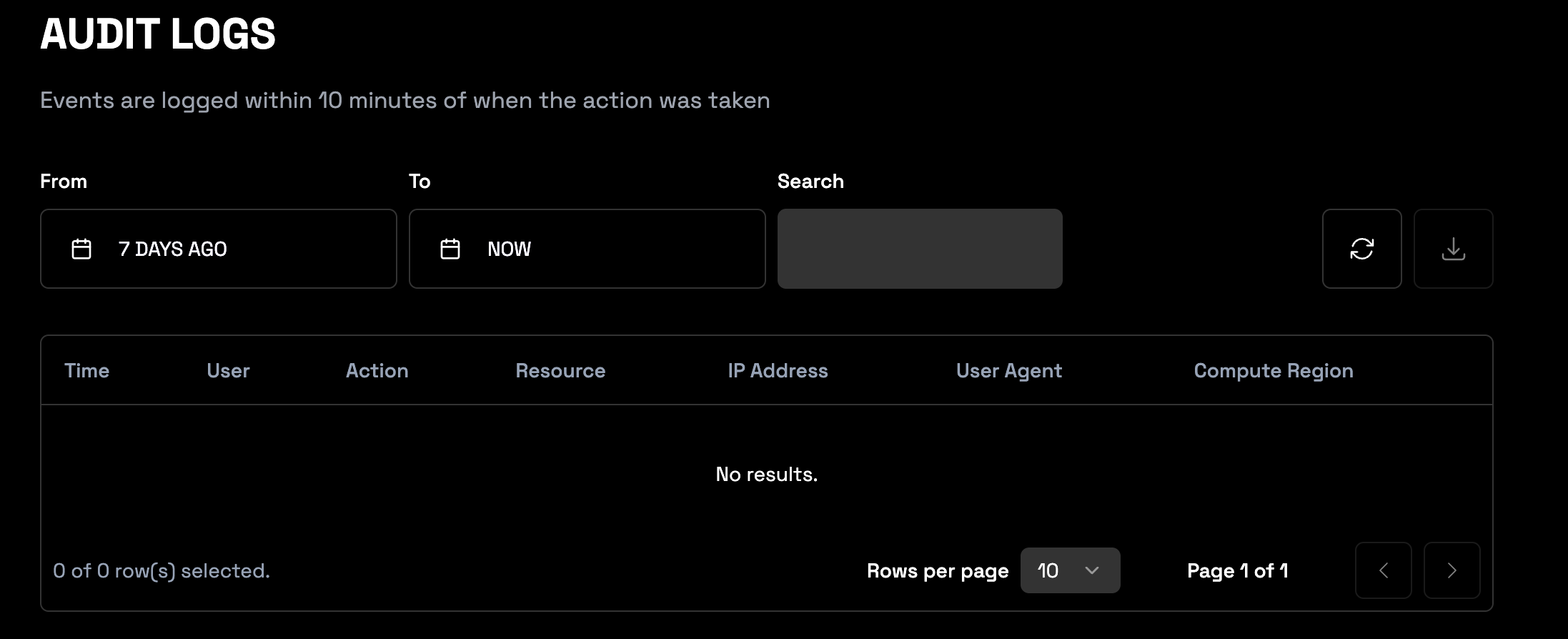Viewport: 1568px width, 639px height.
Task: Click the IP Address column header
Action: pyautogui.click(x=778, y=370)
